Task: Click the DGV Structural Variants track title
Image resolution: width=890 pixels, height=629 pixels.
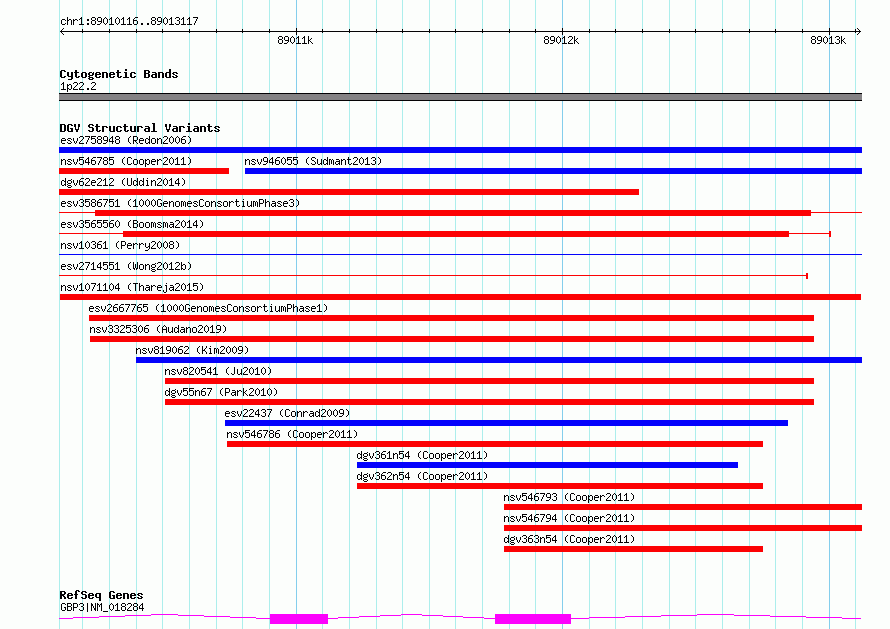Action: point(140,128)
